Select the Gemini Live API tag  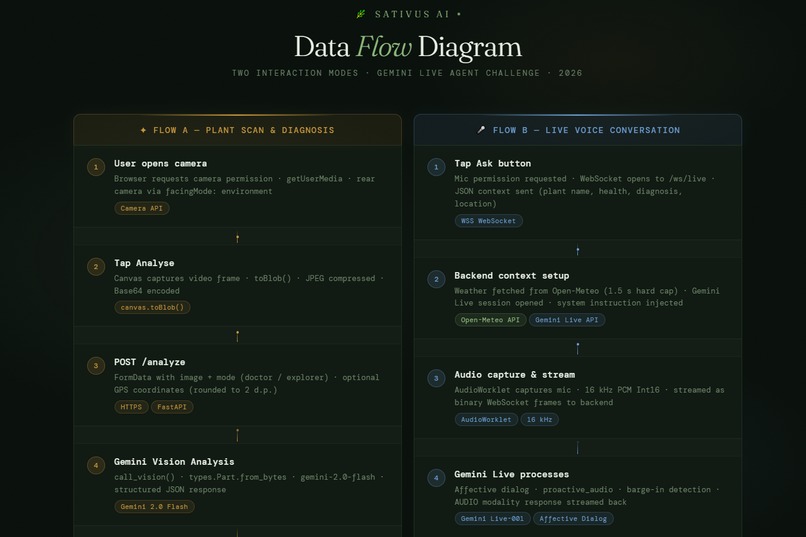pyautogui.click(x=566, y=320)
